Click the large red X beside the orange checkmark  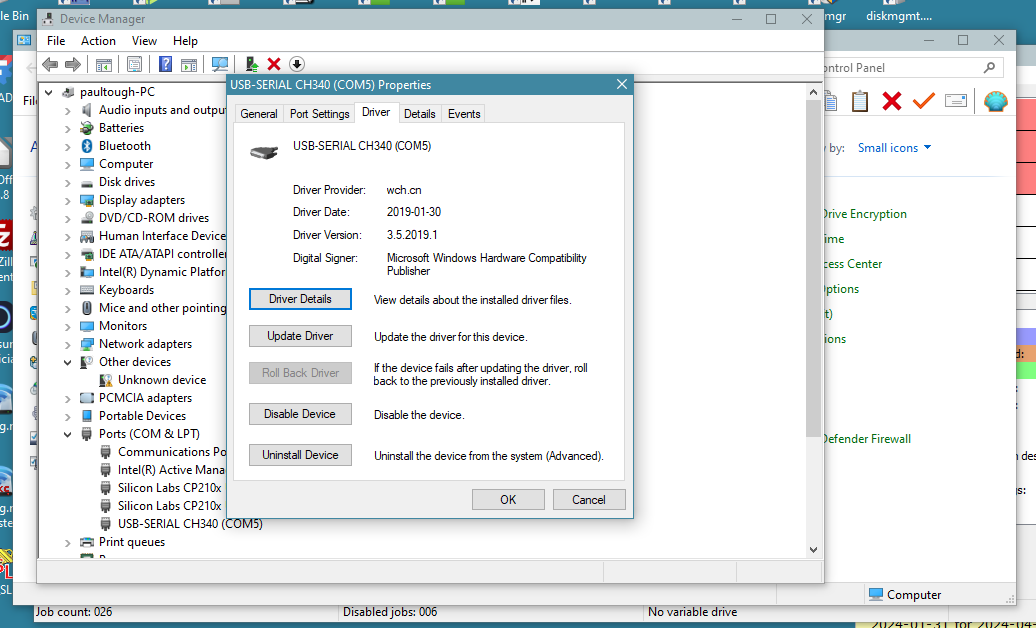tap(892, 101)
